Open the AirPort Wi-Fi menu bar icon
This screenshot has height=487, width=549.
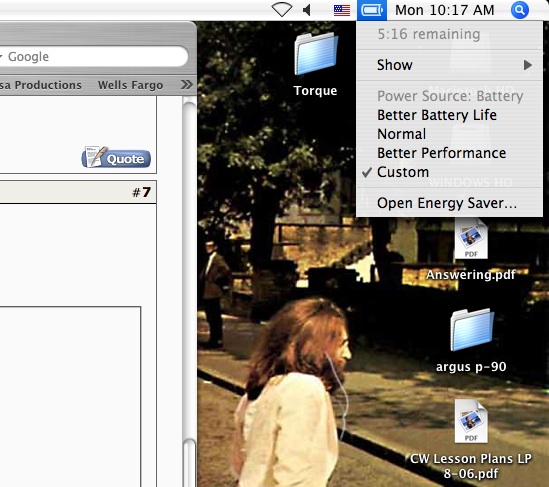pyautogui.click(x=282, y=9)
